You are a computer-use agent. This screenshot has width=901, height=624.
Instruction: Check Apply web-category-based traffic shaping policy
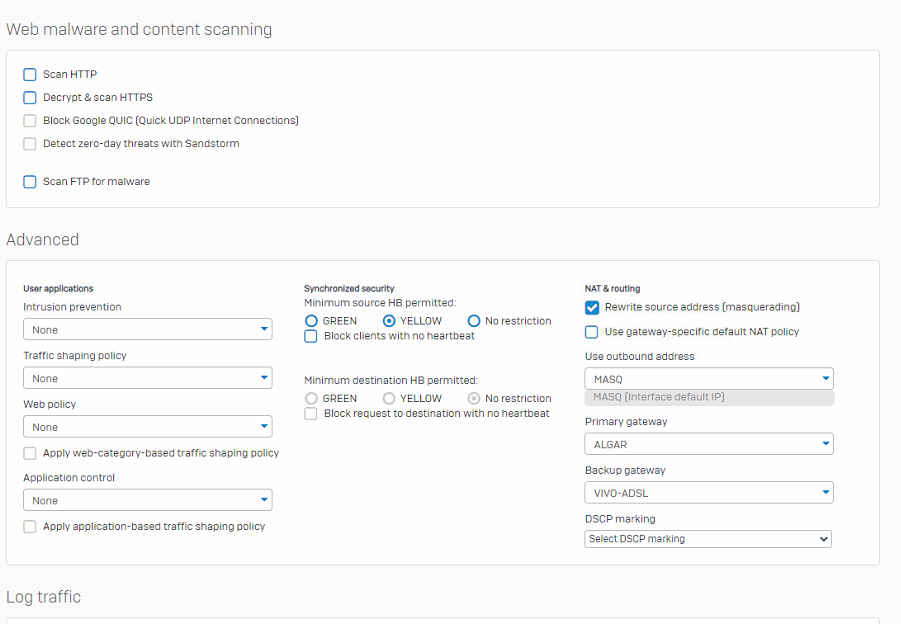point(30,453)
